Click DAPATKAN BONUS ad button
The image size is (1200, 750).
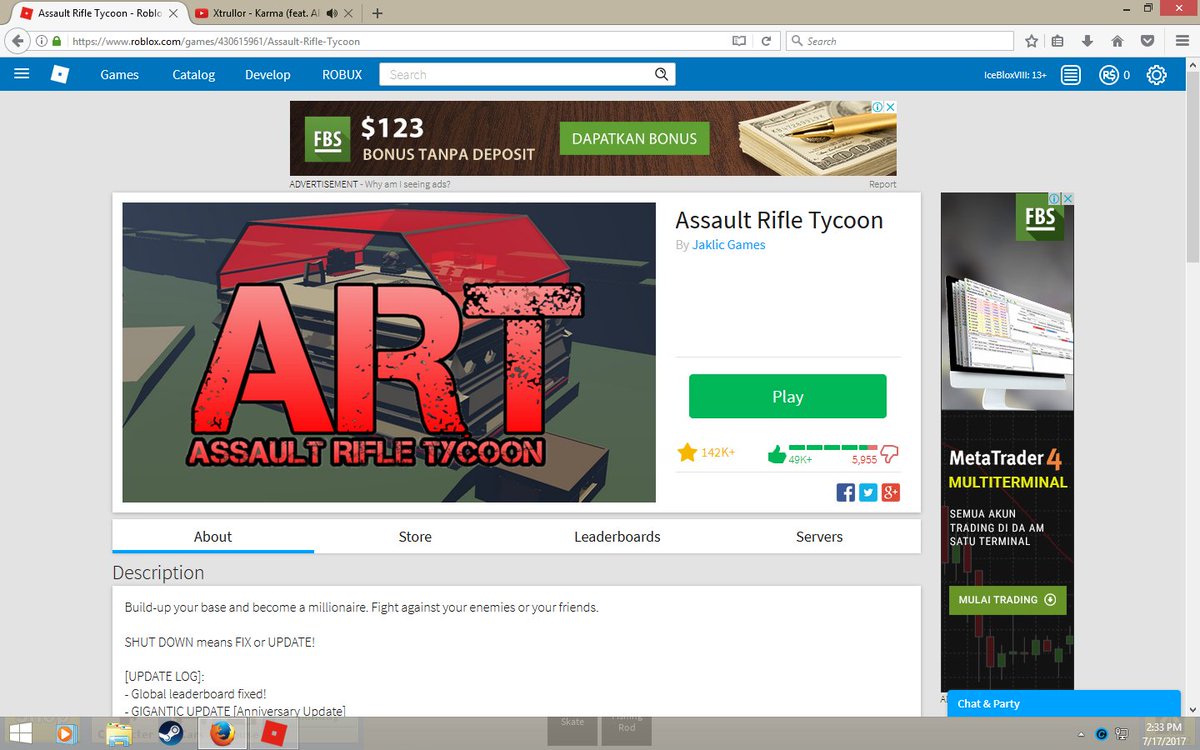(634, 138)
